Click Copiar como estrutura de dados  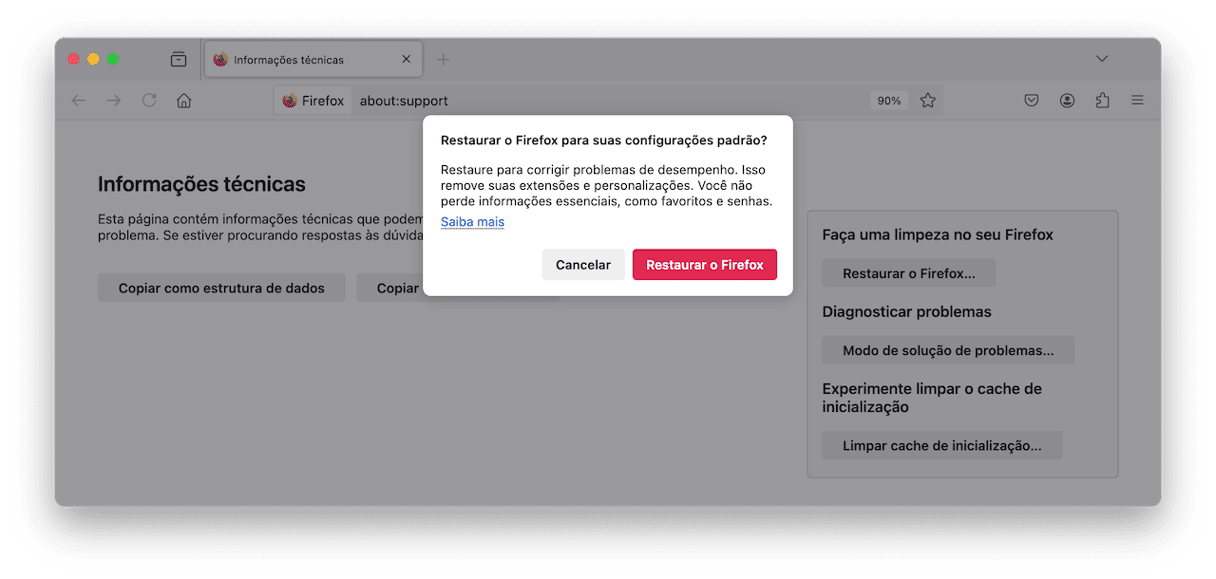coord(221,288)
